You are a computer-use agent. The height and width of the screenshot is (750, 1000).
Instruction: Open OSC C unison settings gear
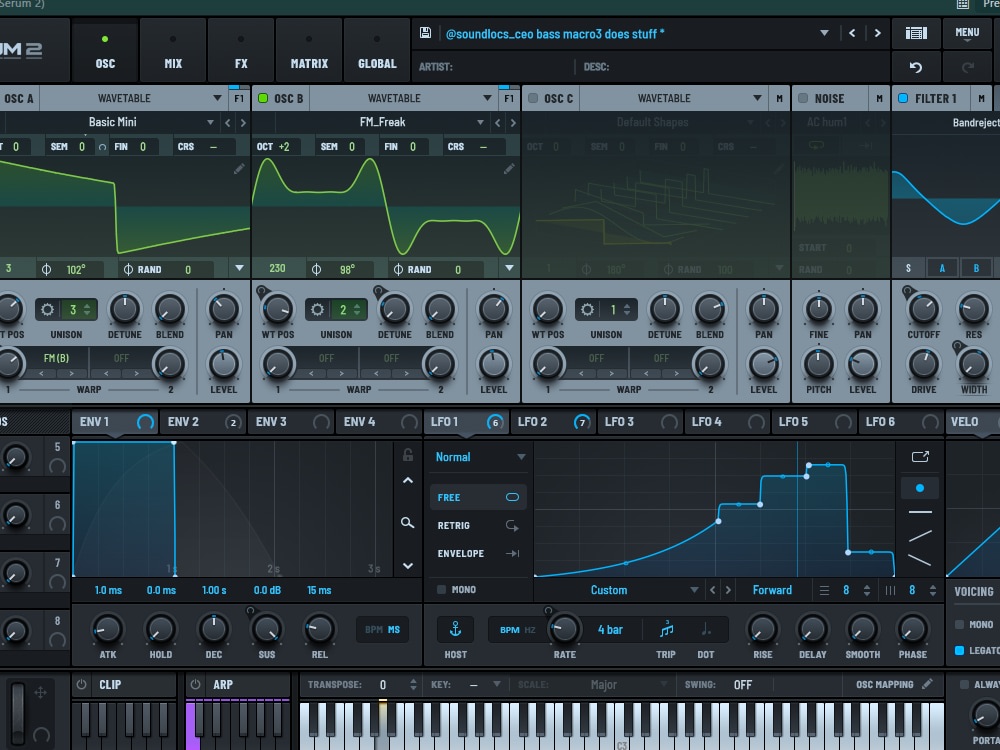[x=587, y=310]
